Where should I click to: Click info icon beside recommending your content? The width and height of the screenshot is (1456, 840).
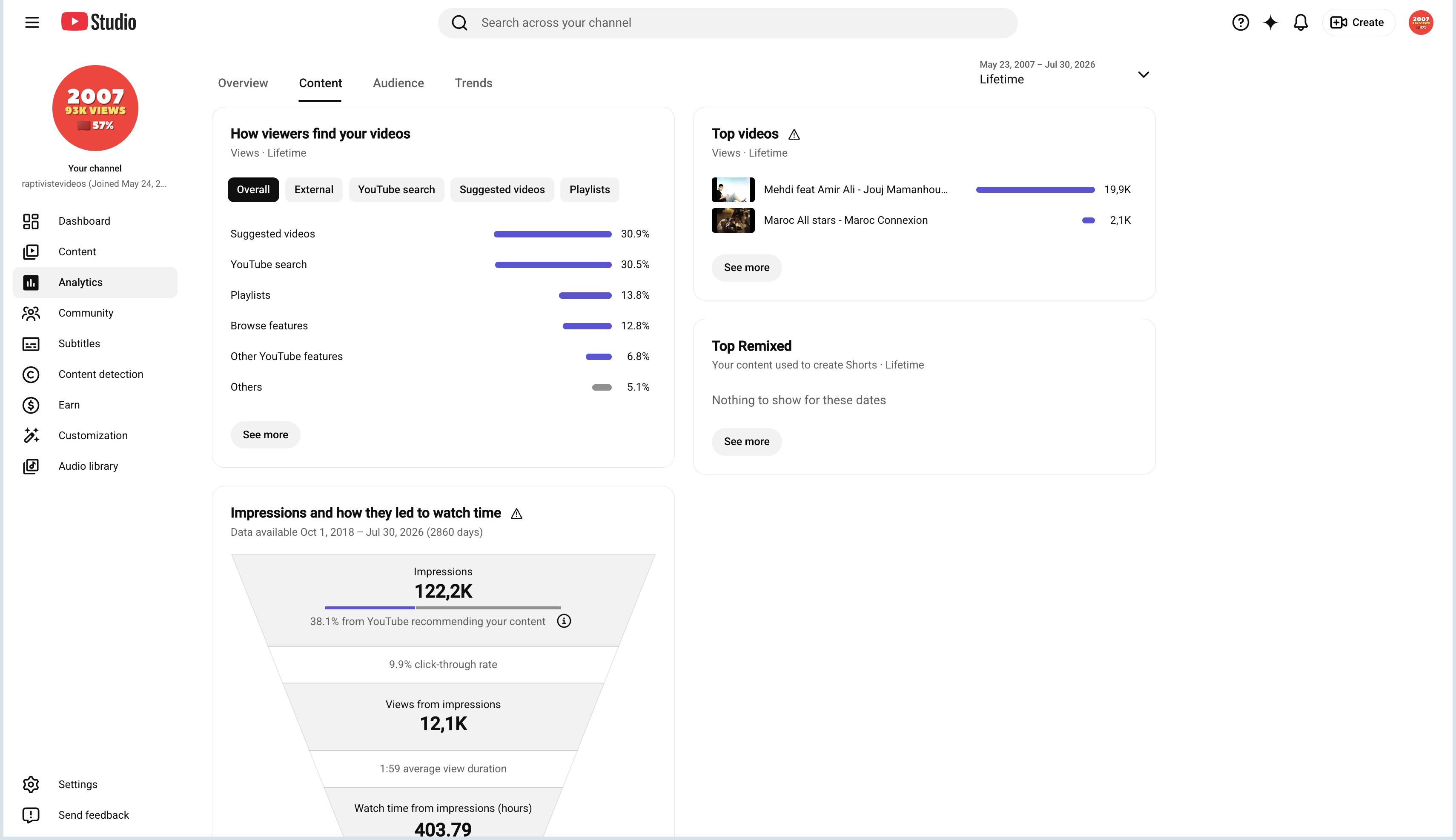(564, 621)
